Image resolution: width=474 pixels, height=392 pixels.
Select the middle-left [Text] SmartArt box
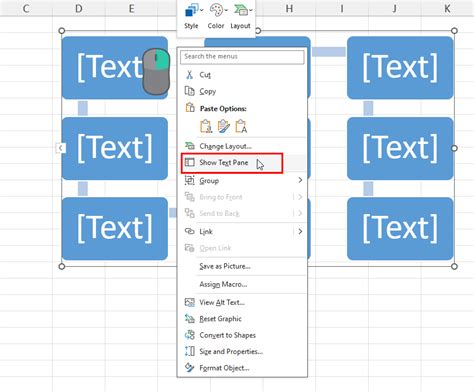(x=115, y=148)
